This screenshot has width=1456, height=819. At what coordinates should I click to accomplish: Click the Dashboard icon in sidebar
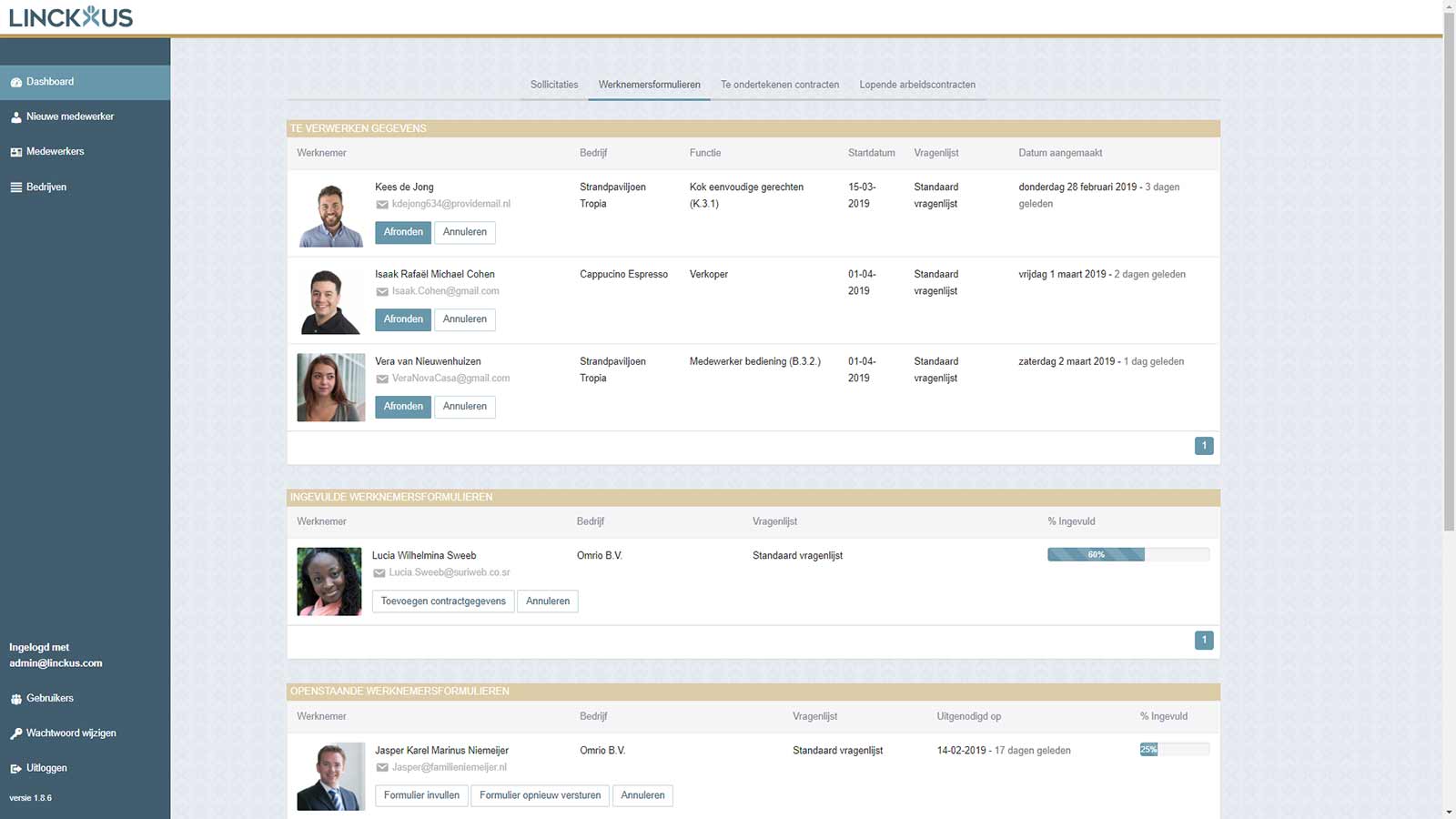(x=15, y=82)
